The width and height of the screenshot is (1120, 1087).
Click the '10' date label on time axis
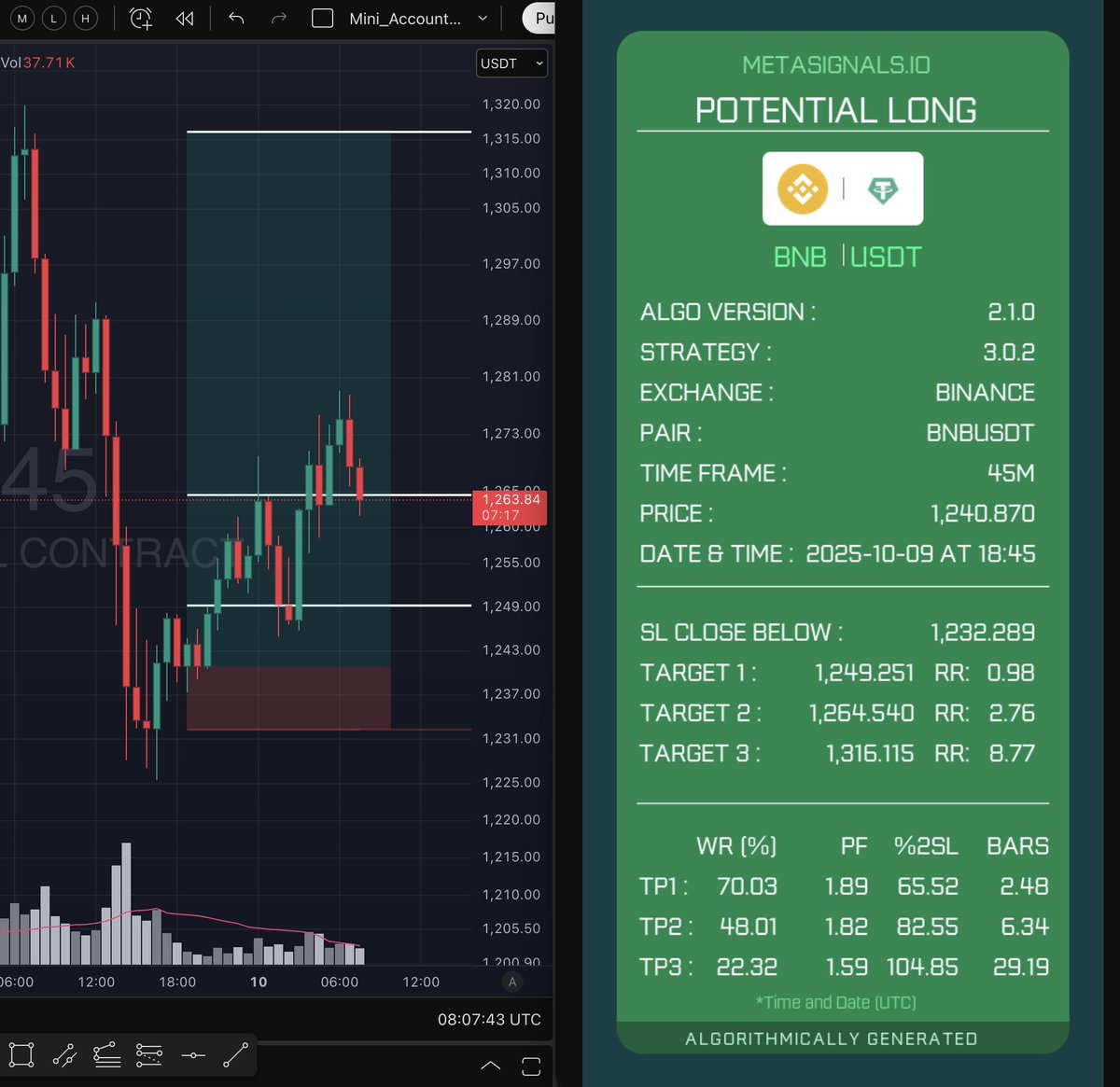259,982
